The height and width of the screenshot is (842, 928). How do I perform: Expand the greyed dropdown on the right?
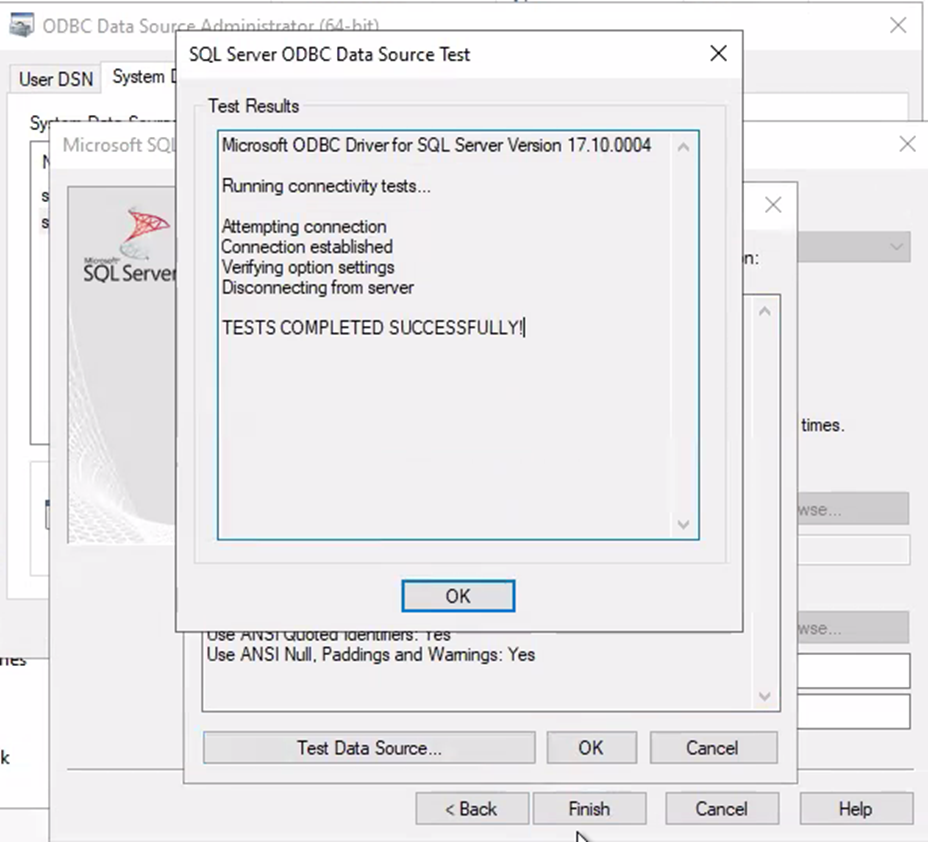click(x=895, y=246)
